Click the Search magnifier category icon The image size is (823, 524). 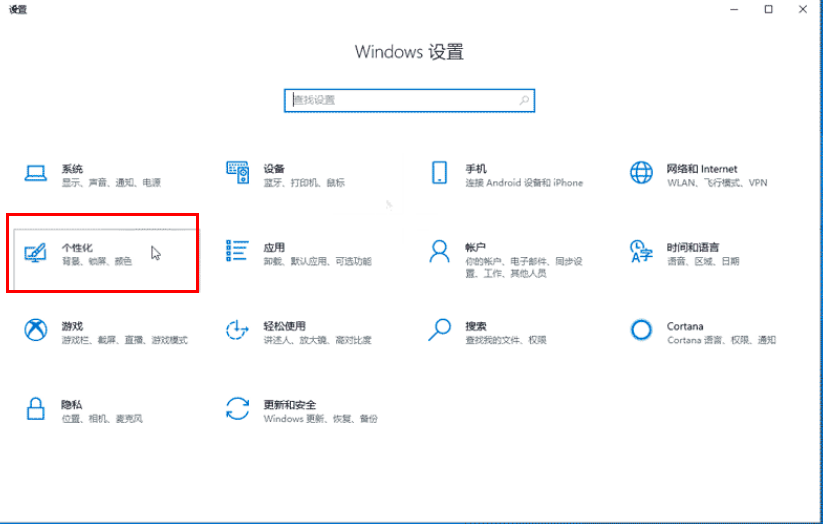(x=439, y=329)
